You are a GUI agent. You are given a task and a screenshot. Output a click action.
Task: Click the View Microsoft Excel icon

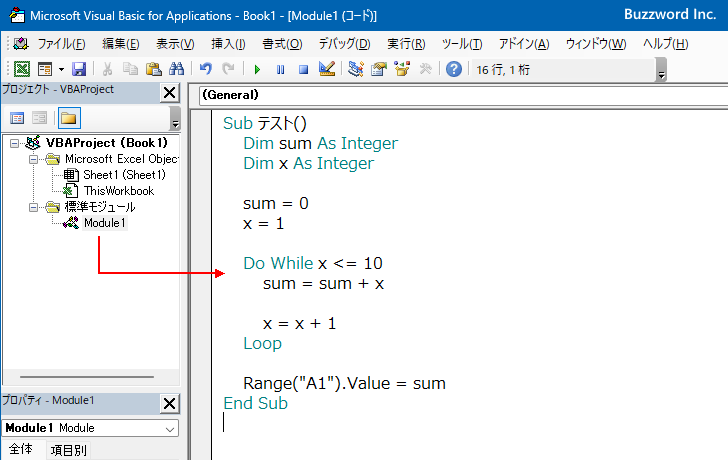coord(22,69)
